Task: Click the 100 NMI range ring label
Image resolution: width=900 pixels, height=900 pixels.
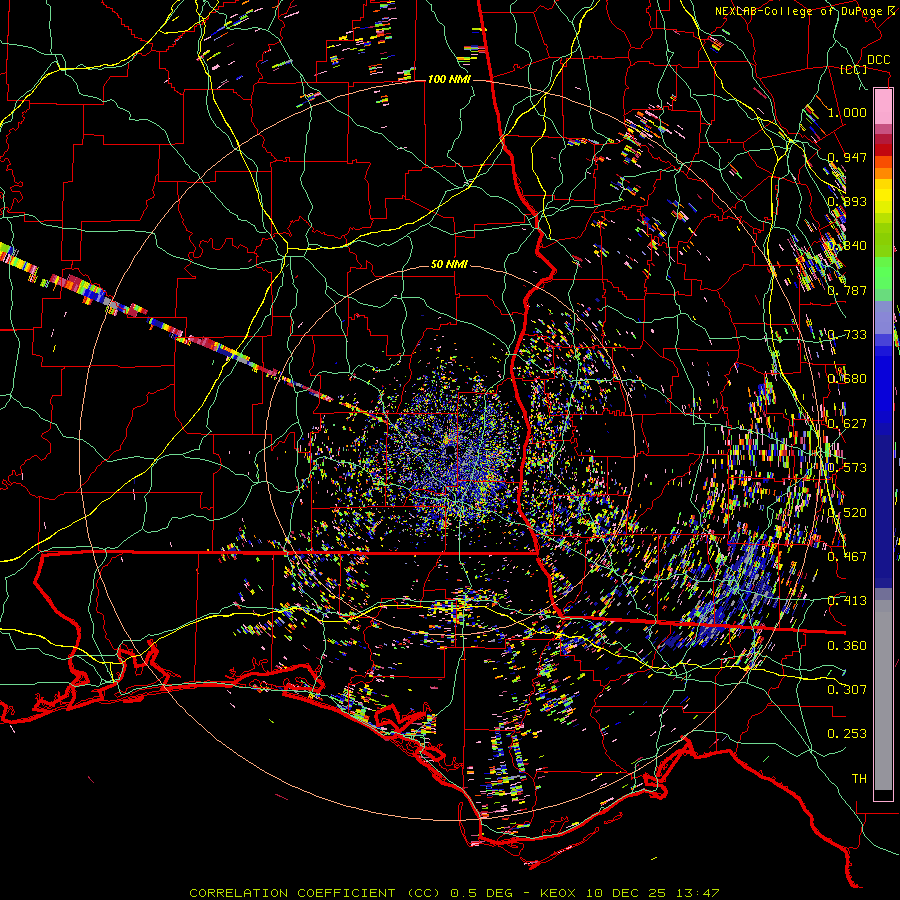Action: [x=449, y=79]
